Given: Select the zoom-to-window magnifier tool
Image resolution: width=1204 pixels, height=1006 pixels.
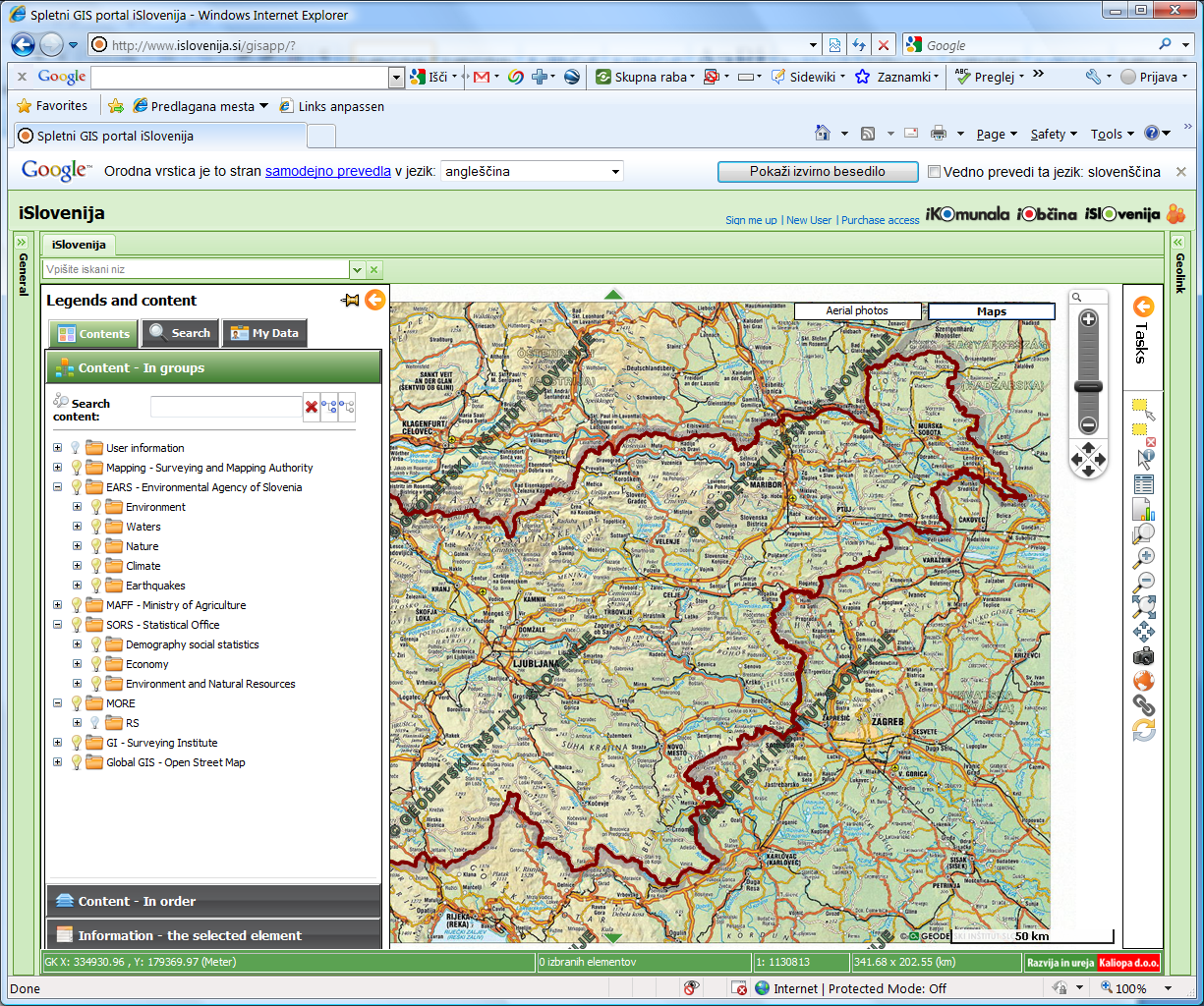Looking at the screenshot, I should click(x=1143, y=533).
